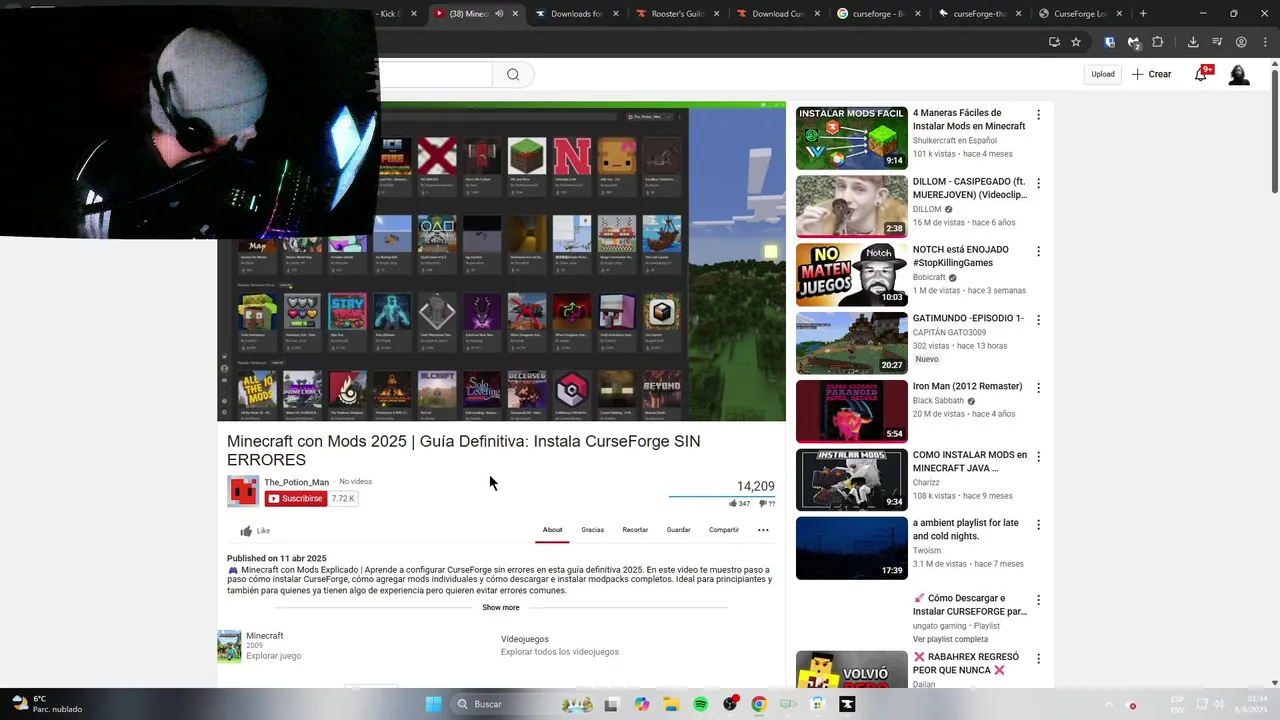Open The_Potion_Man channel name link

[296, 482]
